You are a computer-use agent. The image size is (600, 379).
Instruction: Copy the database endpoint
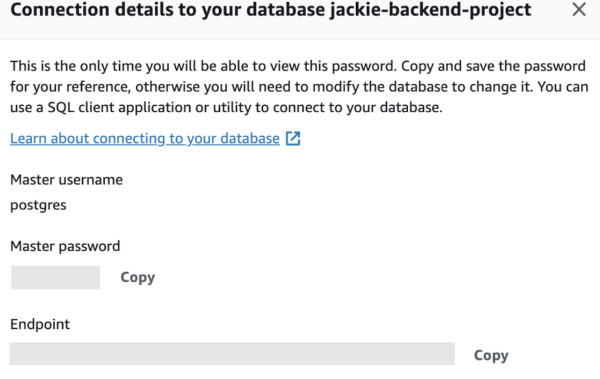pos(491,355)
